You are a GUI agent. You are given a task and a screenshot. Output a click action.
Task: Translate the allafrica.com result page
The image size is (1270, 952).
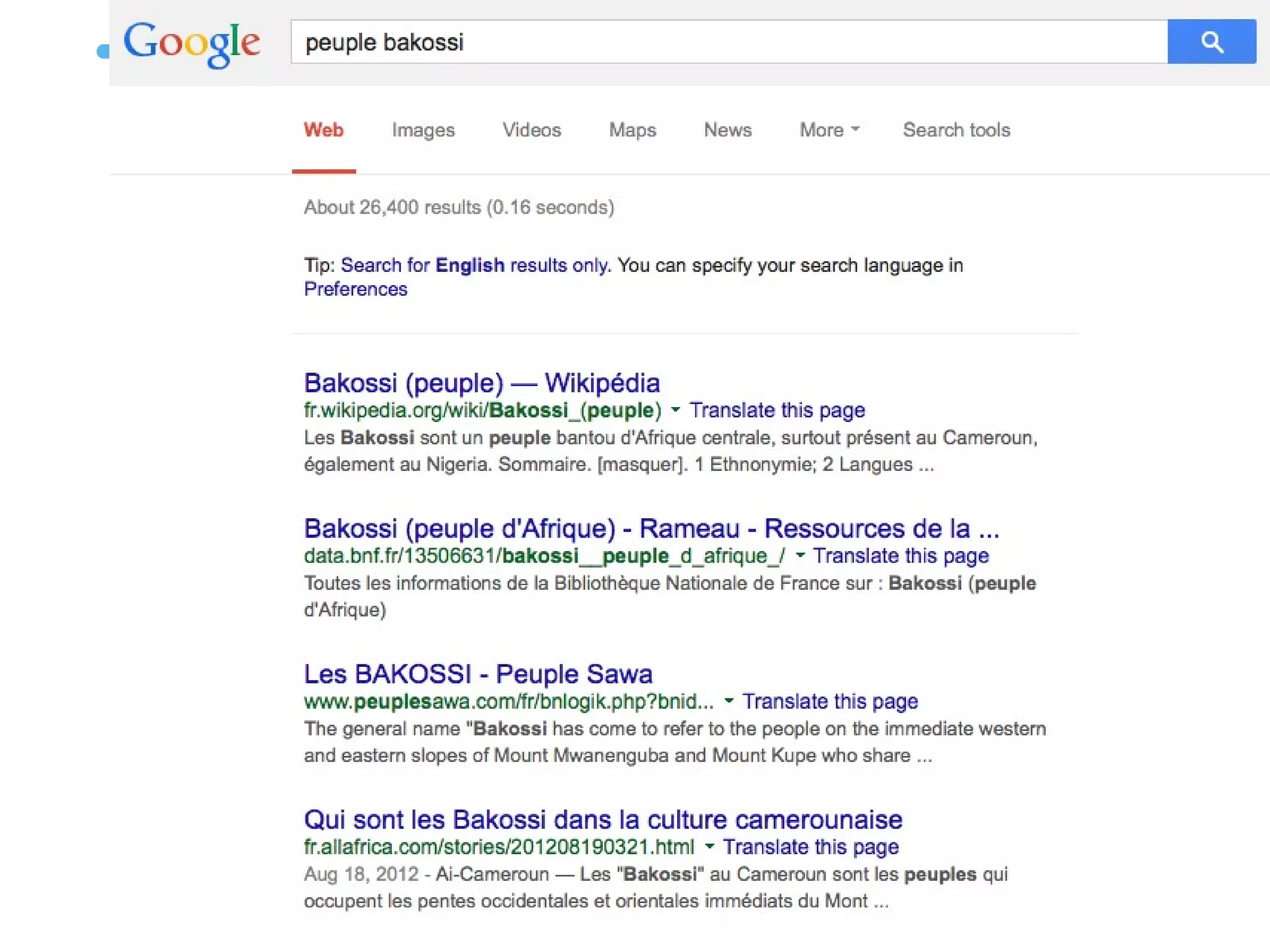pyautogui.click(x=810, y=847)
